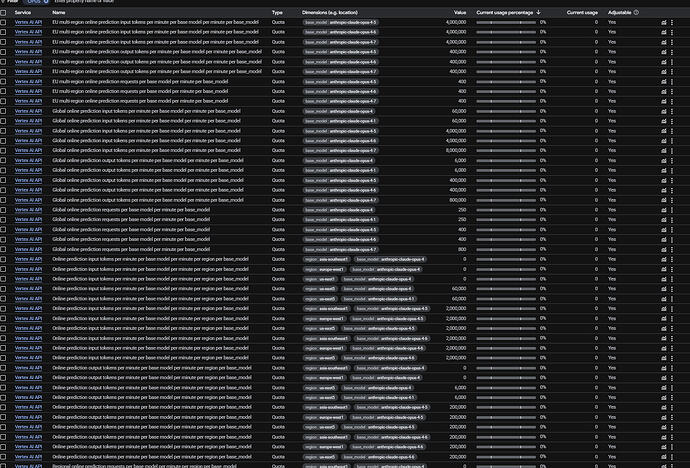Tick regional output tokens europe-west1 claude-opus-4-5 checkbox
This screenshot has width=690, height=468.
3,417
